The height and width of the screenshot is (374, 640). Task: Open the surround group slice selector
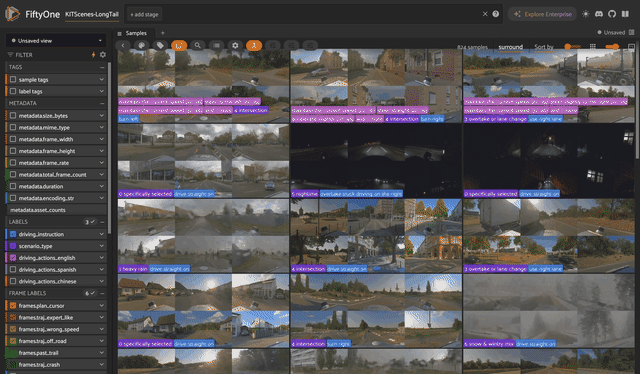[510, 47]
